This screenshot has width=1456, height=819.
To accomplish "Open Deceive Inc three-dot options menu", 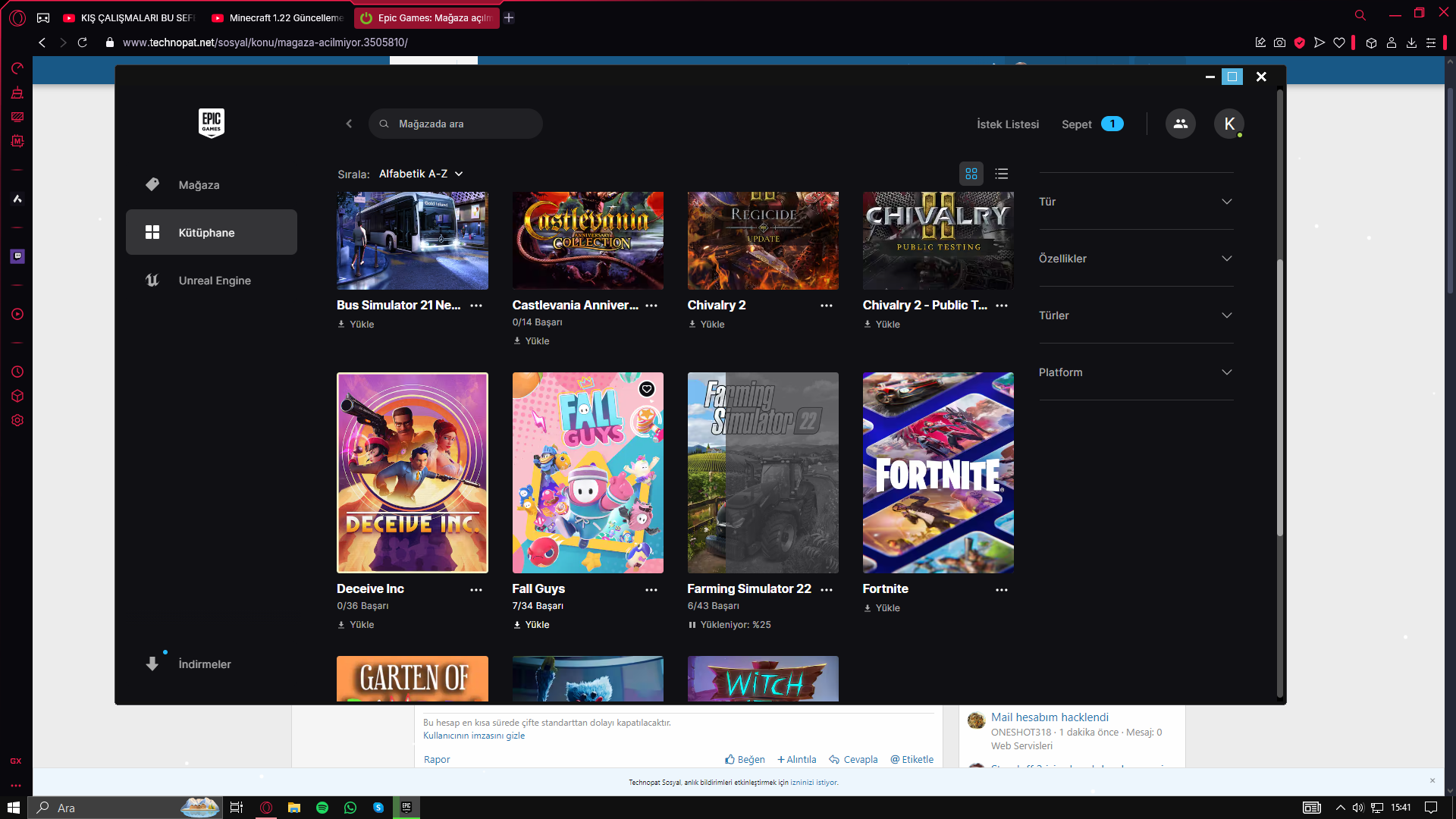I will point(476,590).
